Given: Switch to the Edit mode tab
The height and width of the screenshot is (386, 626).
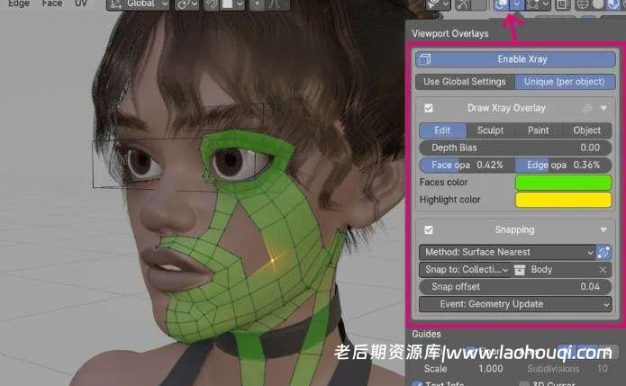Looking at the screenshot, I should click(x=442, y=130).
